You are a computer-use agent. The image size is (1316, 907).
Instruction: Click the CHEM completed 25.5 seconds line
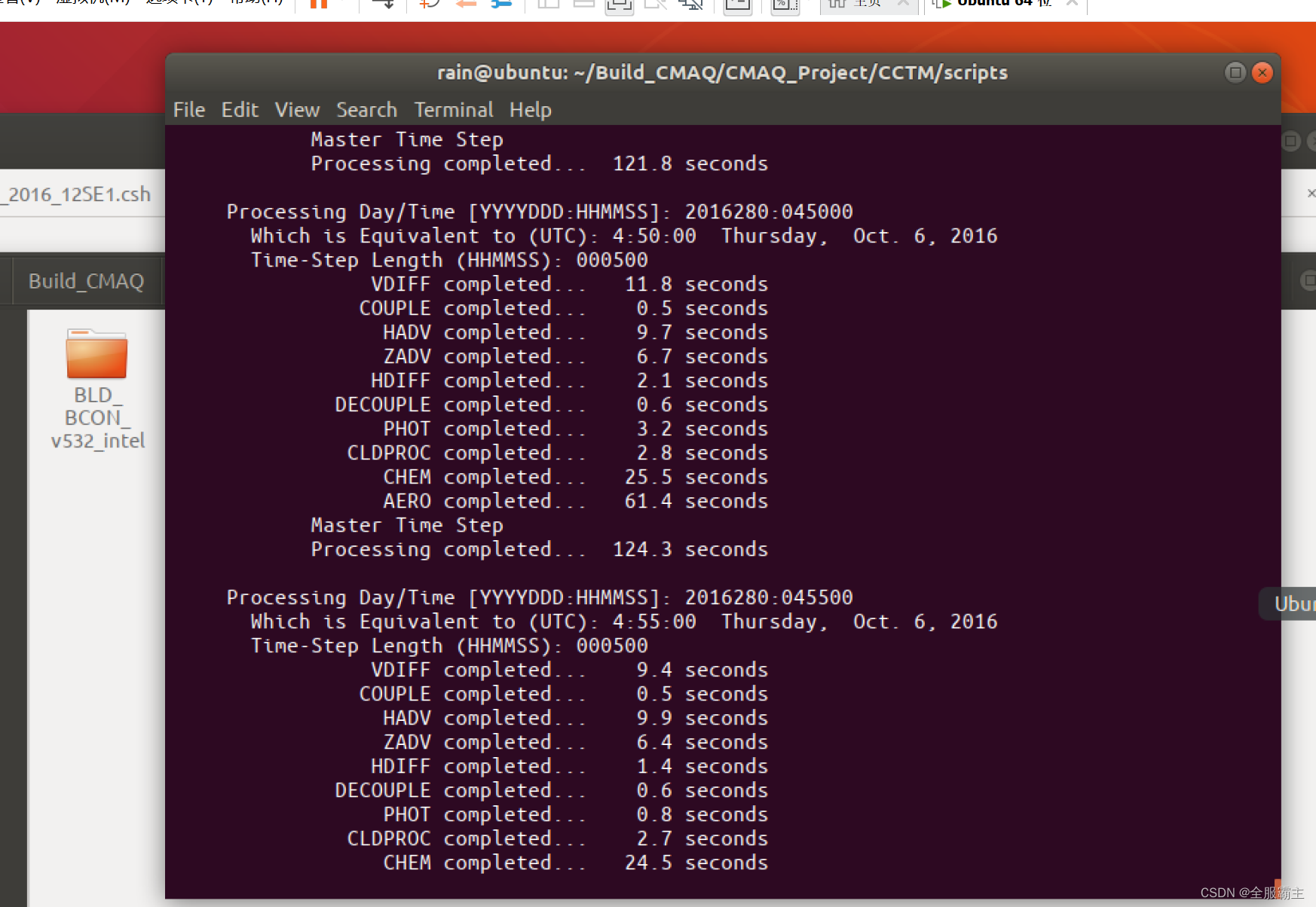click(x=576, y=477)
